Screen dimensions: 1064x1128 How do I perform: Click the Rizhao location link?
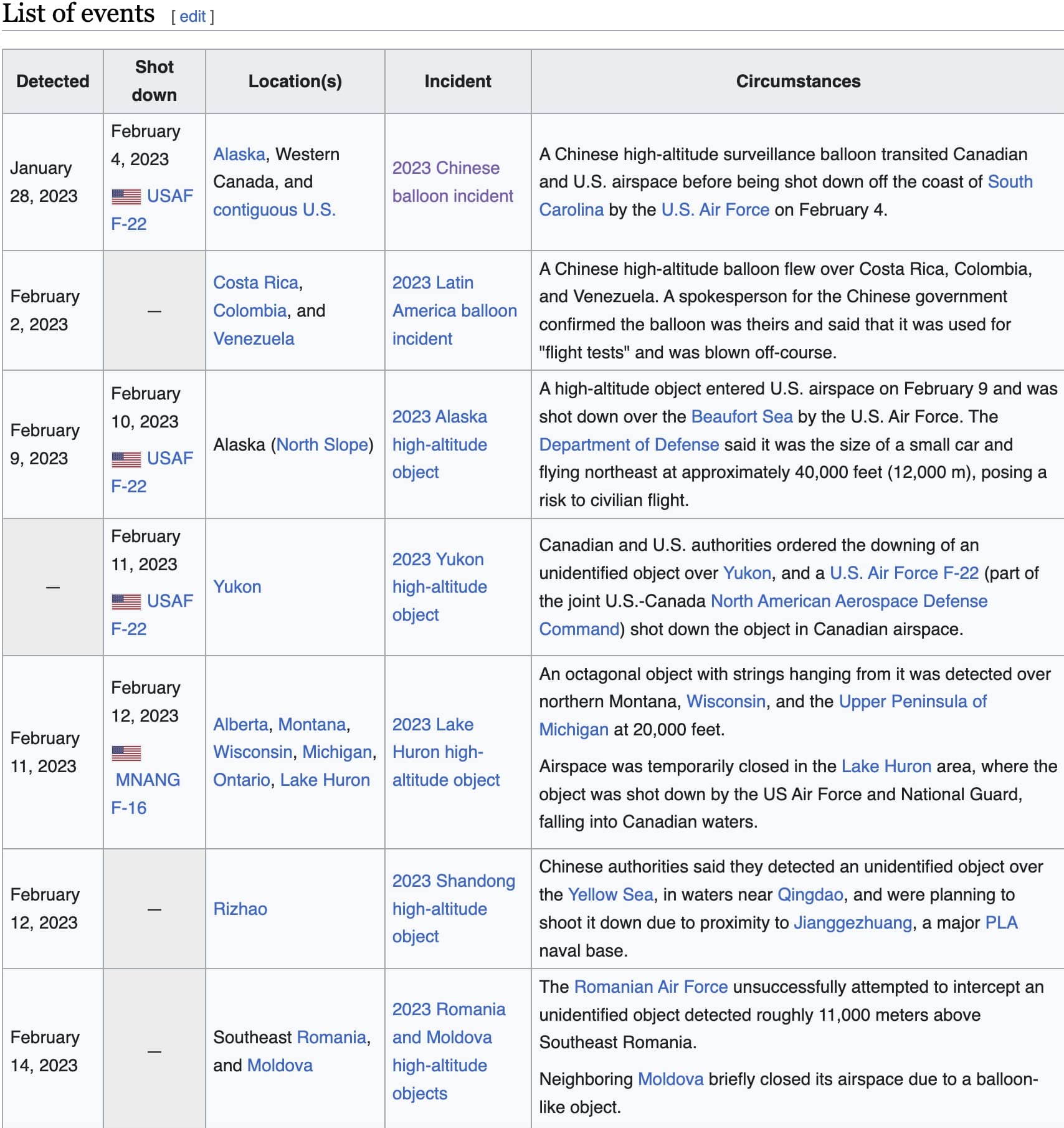[240, 909]
